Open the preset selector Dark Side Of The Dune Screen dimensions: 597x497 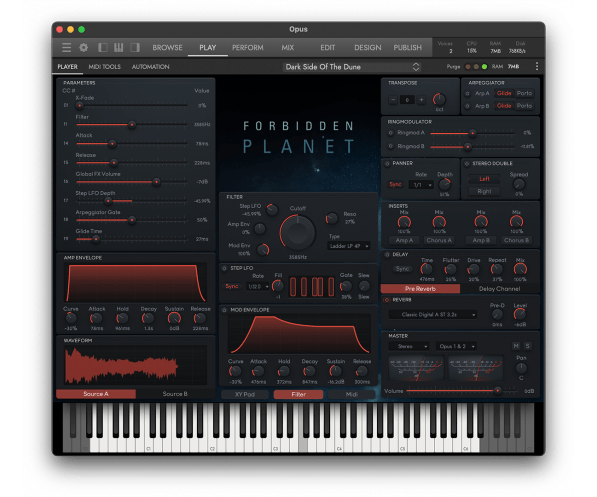pyautogui.click(x=352, y=67)
